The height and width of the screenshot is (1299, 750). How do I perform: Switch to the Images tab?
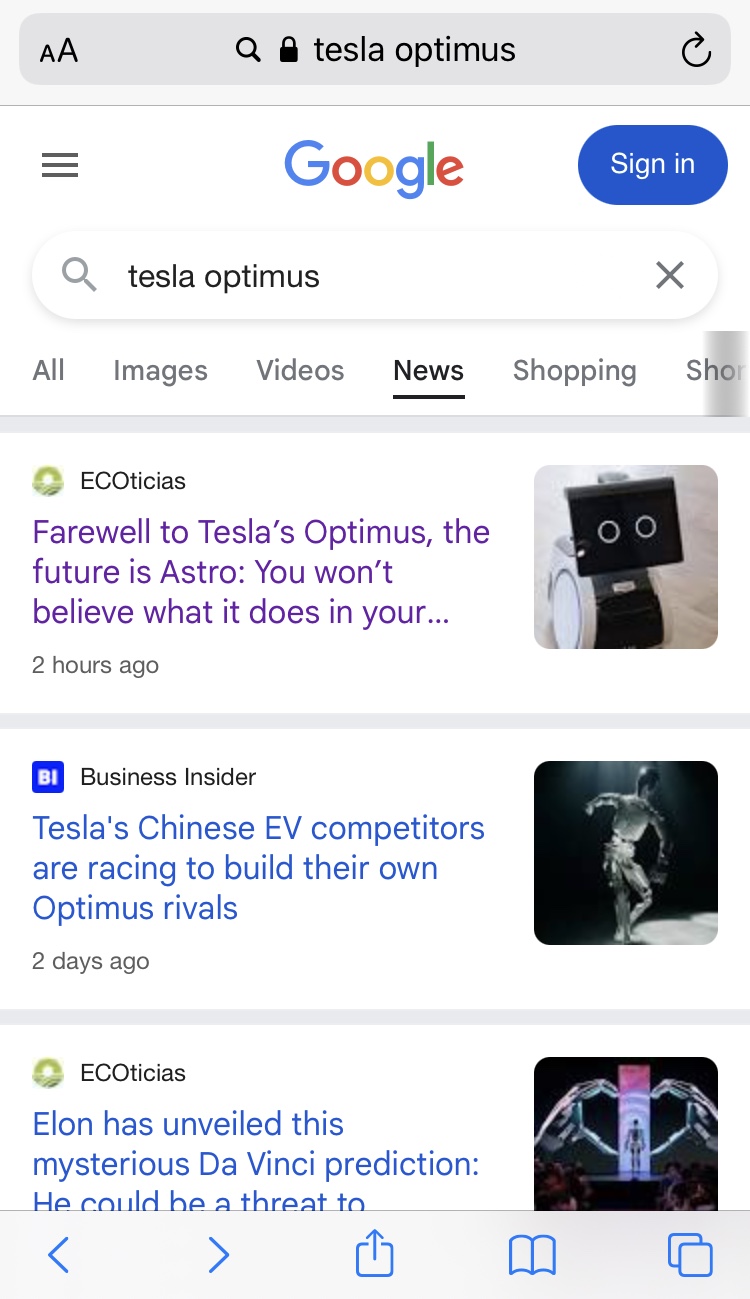click(160, 371)
